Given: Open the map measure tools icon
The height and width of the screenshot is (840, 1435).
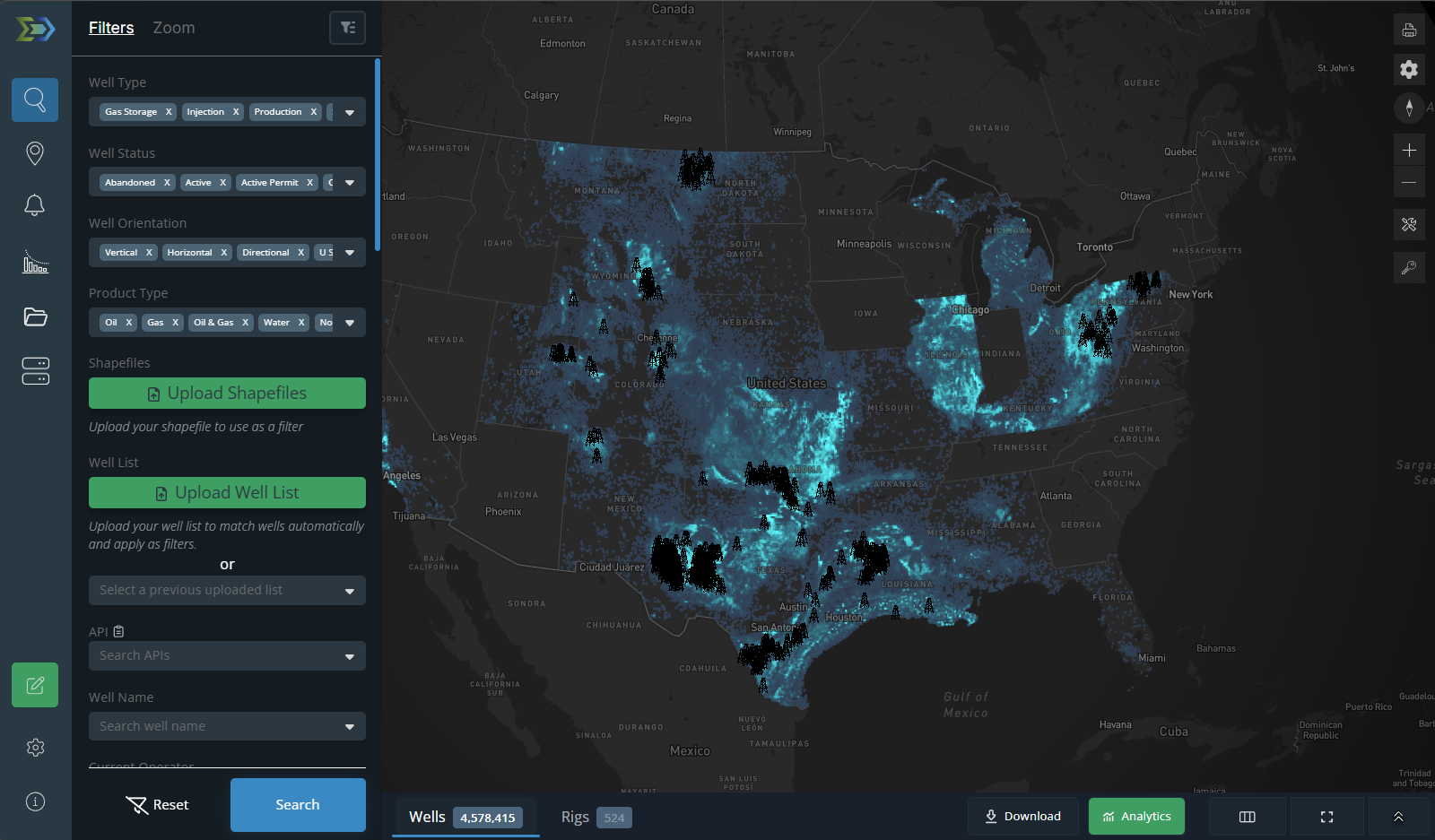Looking at the screenshot, I should point(1409,224).
